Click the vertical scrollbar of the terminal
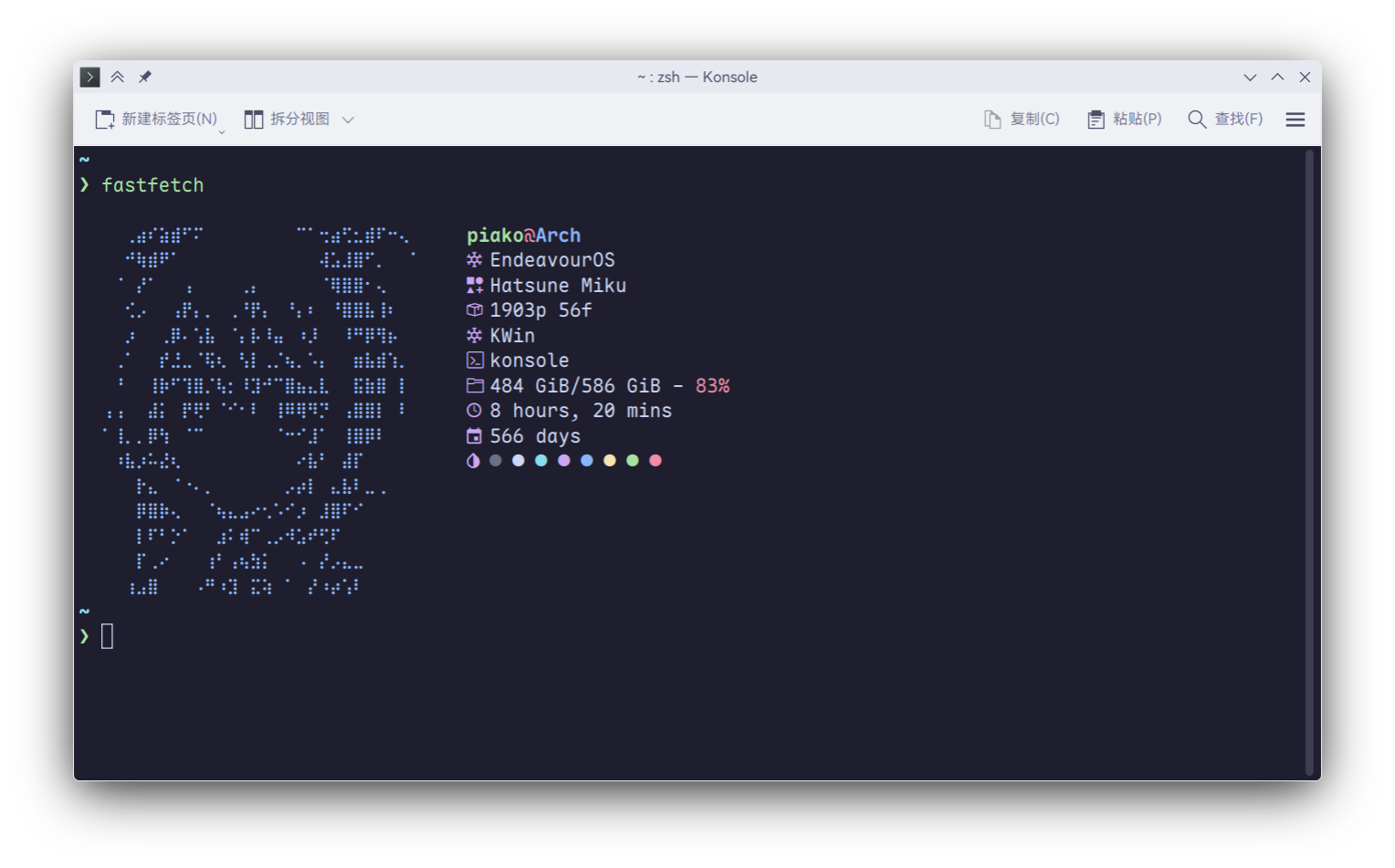The image size is (1395, 868). pos(1309,463)
